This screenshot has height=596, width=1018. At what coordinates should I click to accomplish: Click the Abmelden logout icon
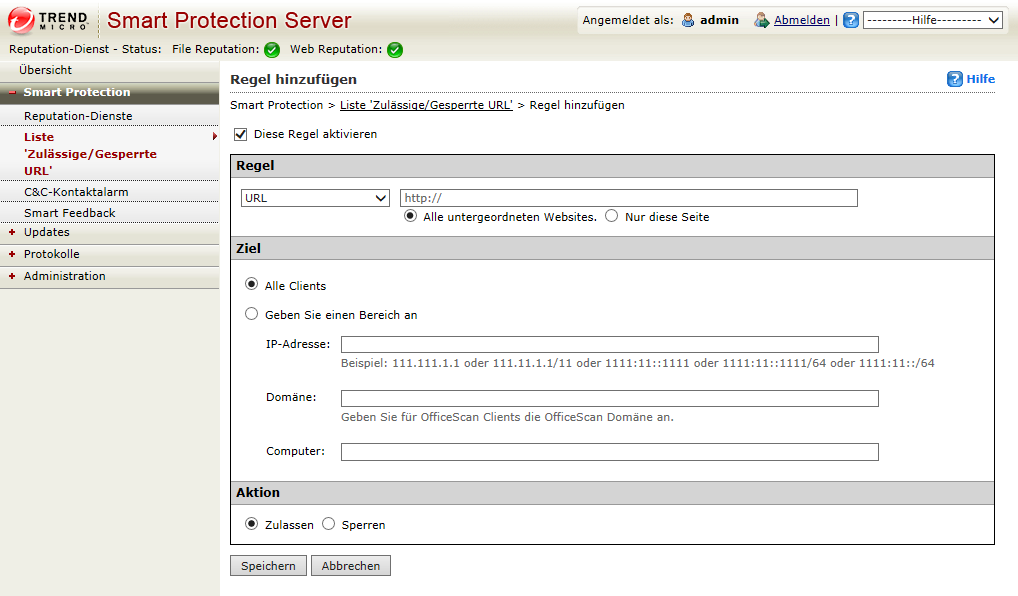click(762, 20)
